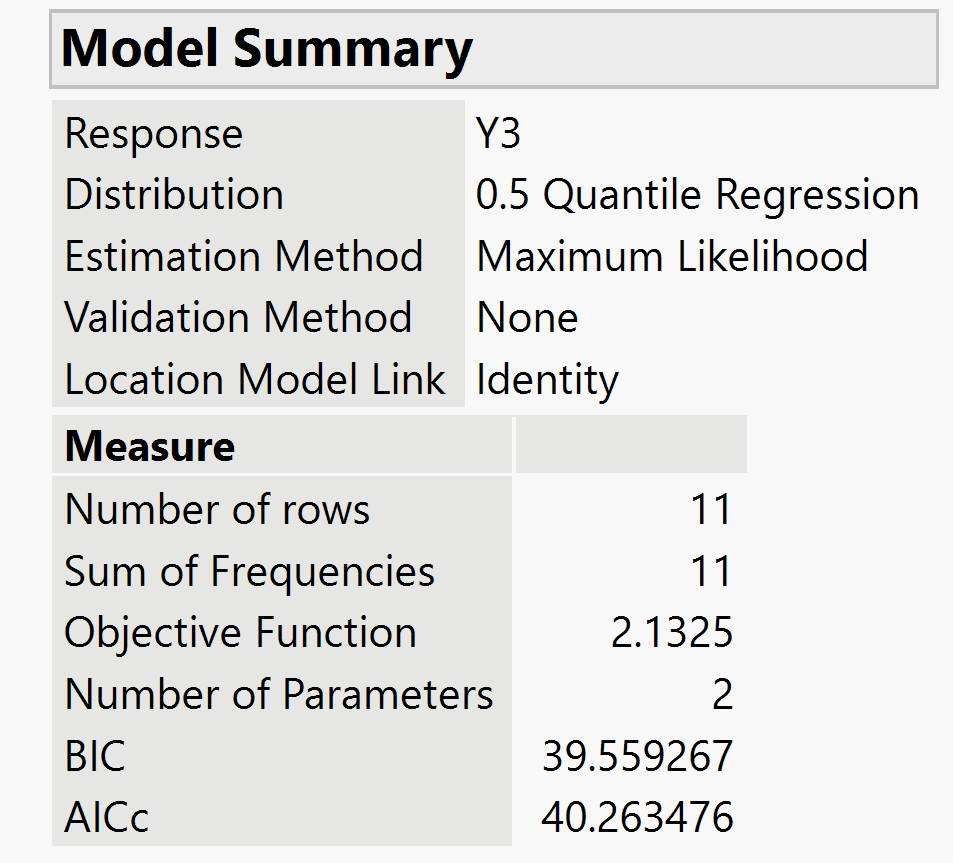The width and height of the screenshot is (953, 863).
Task: Select the Number of rows label
Action: tap(217, 510)
